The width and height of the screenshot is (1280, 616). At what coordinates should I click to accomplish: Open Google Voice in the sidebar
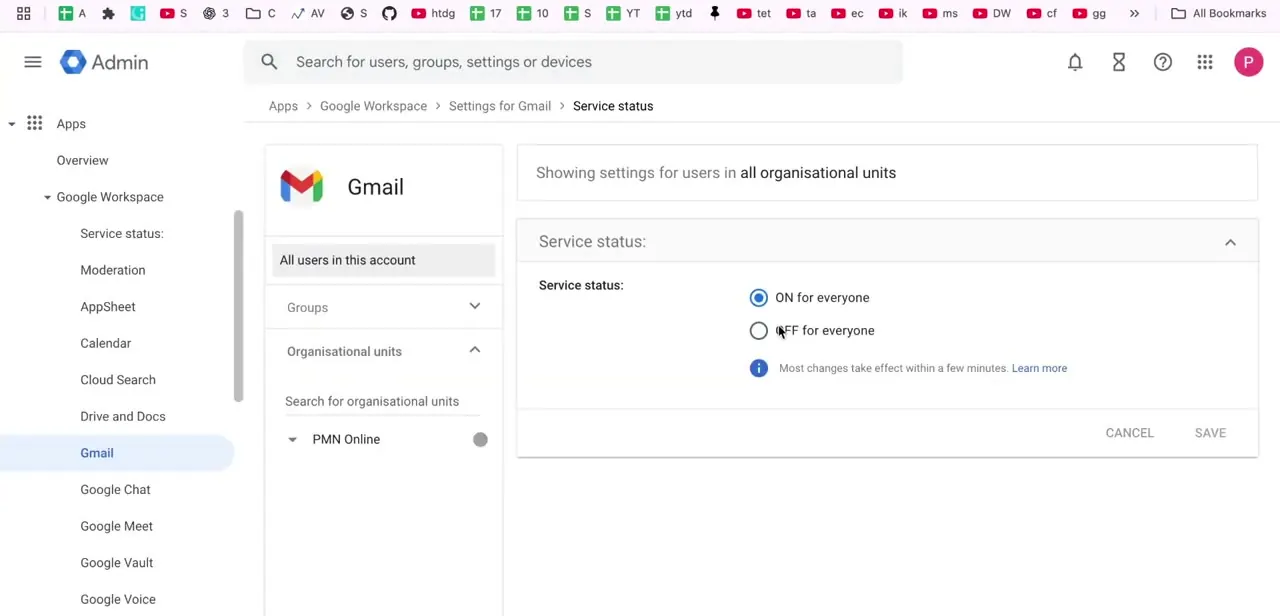pyautogui.click(x=118, y=599)
